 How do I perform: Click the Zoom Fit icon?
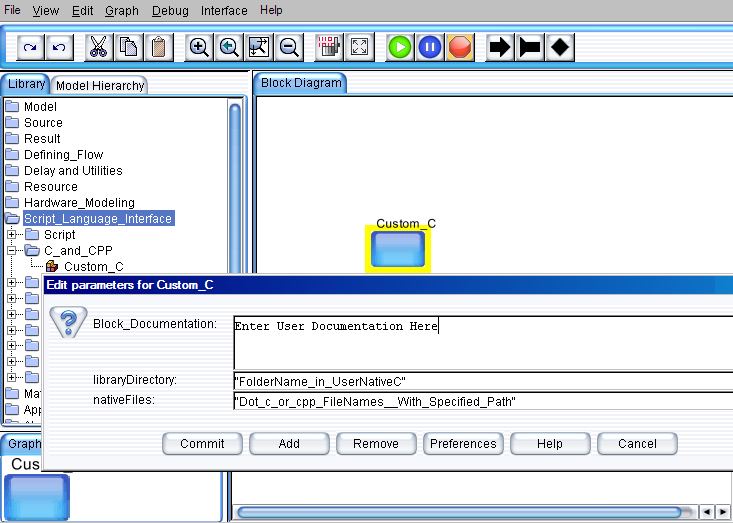click(x=259, y=47)
